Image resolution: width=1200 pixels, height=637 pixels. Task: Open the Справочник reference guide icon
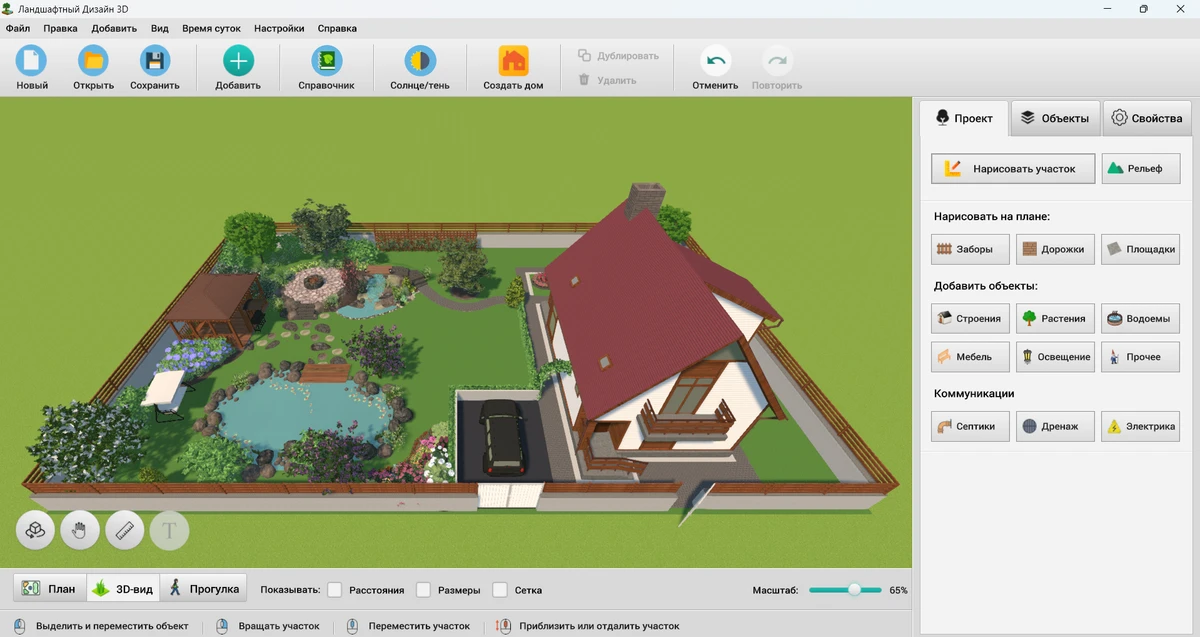(x=326, y=62)
